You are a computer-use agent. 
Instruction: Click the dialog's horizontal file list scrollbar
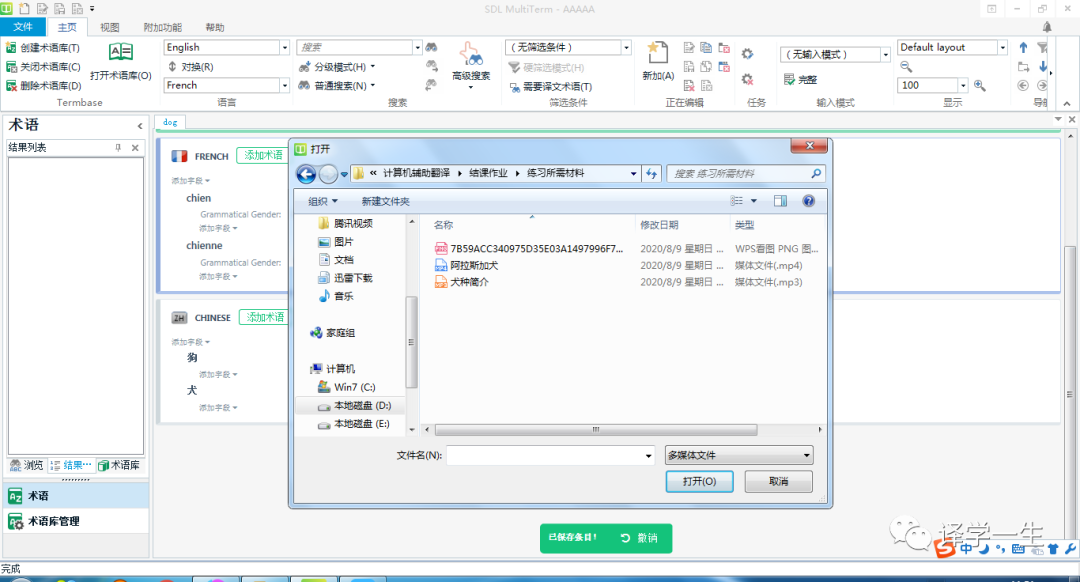pyautogui.click(x=596, y=429)
